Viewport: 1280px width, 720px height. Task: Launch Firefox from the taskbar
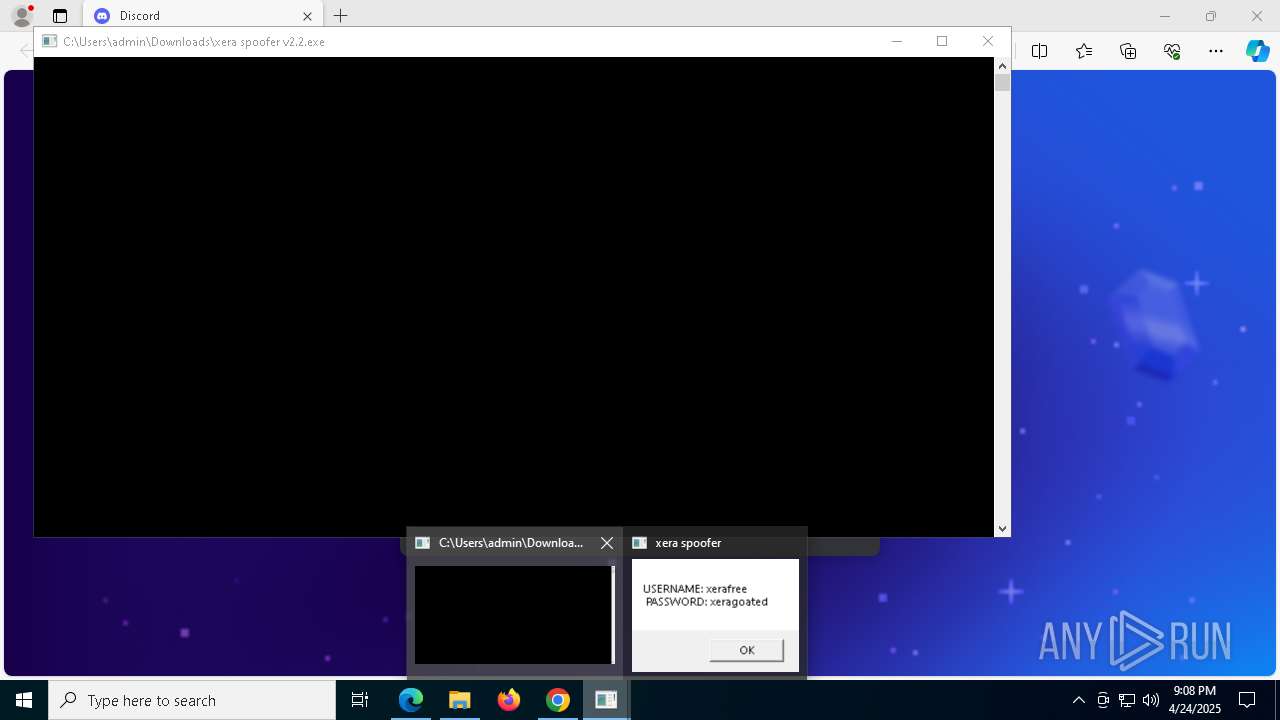(x=509, y=700)
